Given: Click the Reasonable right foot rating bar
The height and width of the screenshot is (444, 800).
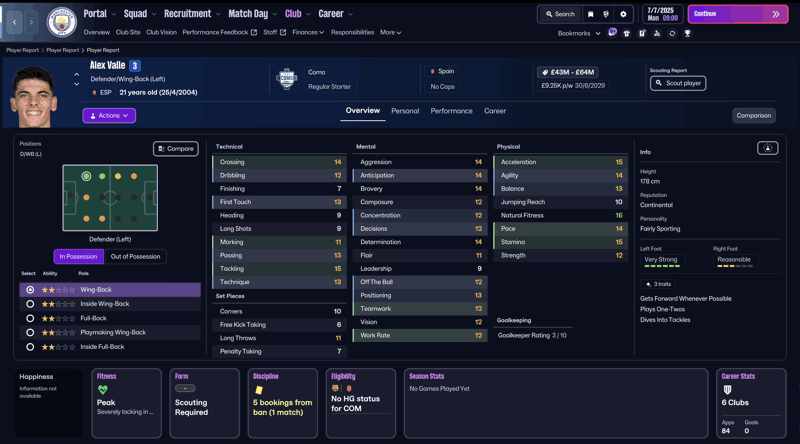Looking at the screenshot, I should pos(735,261).
